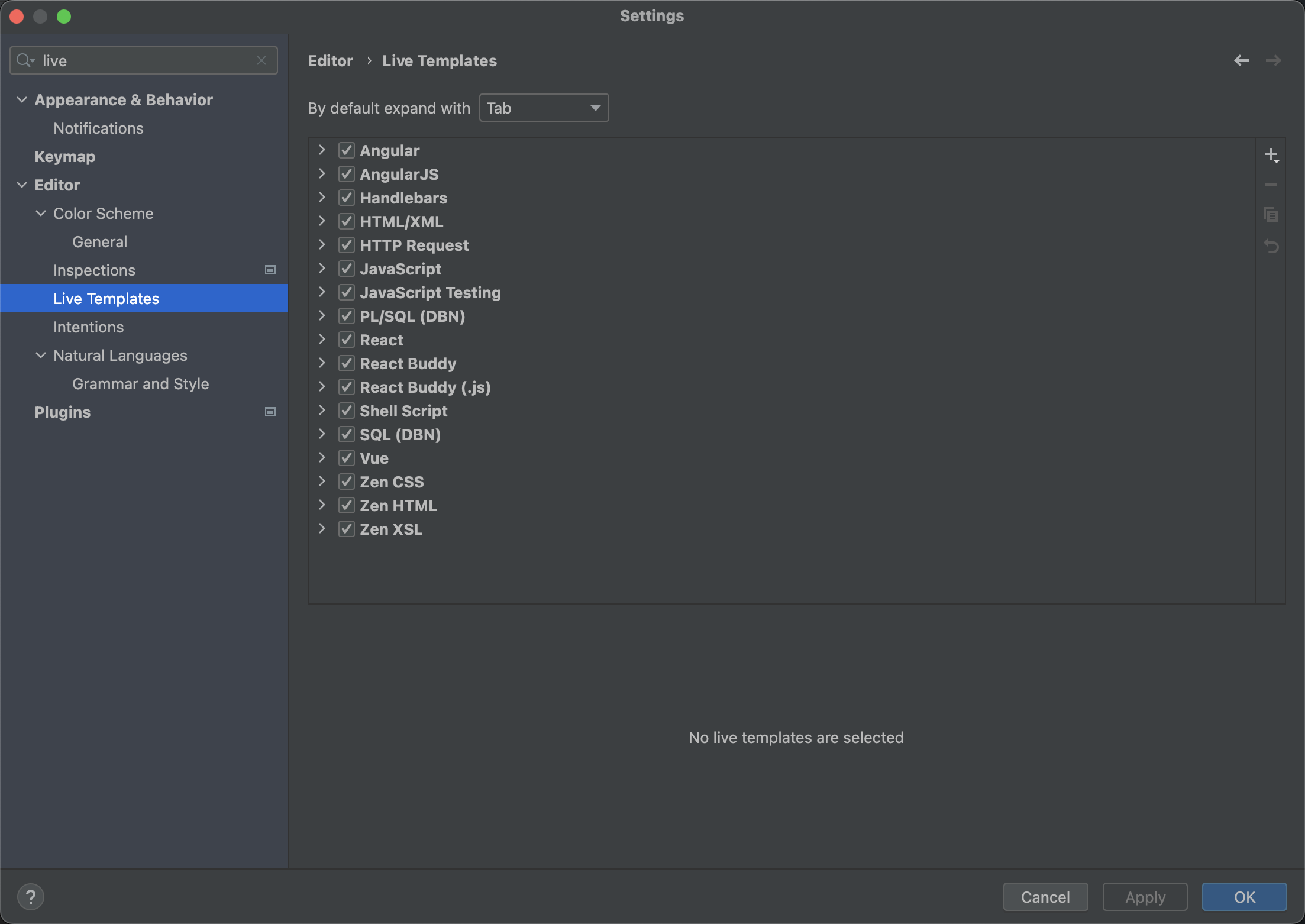Confirm settings with the OK button

(x=1243, y=897)
